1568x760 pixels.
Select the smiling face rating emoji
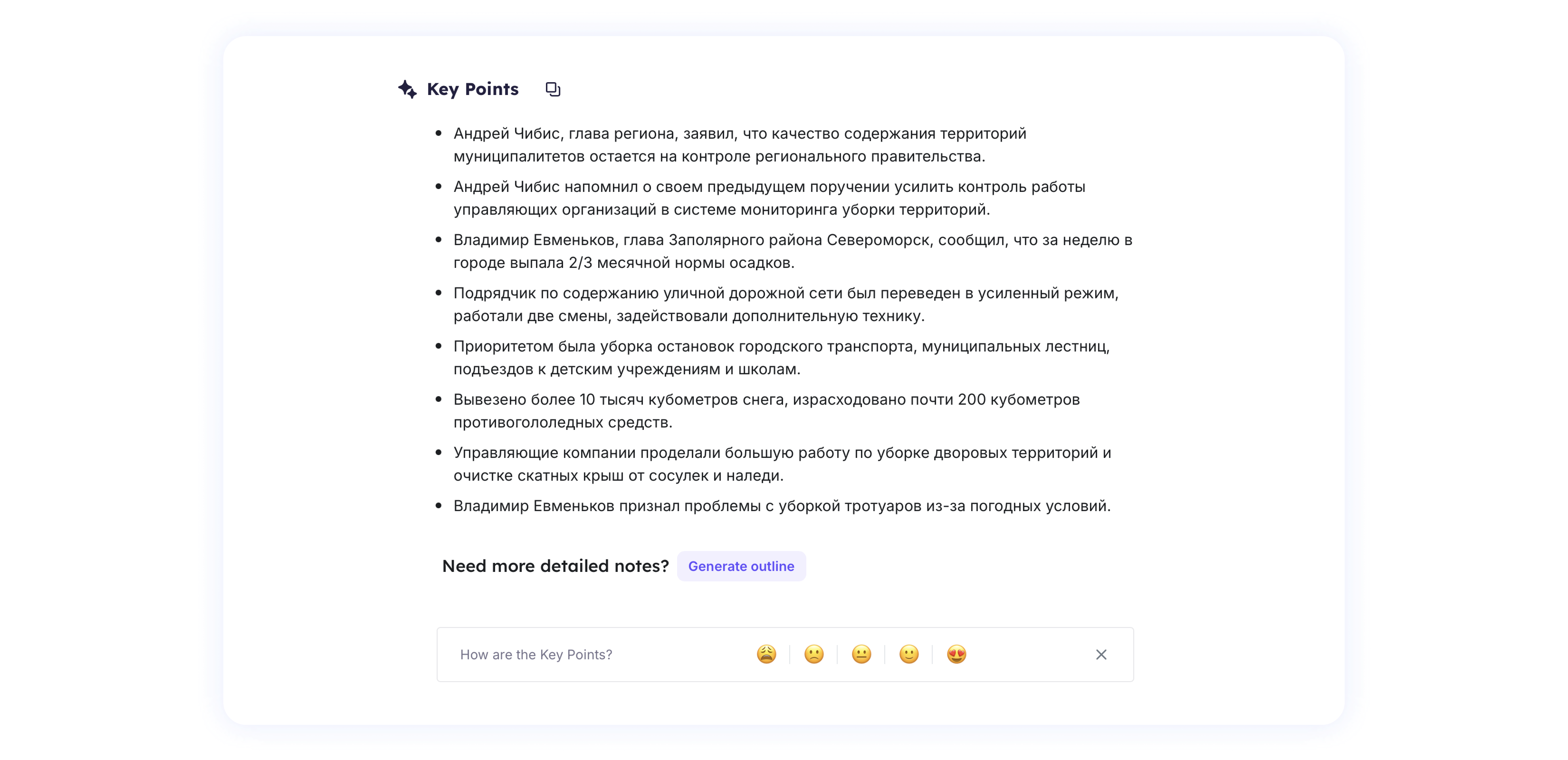[x=908, y=654]
